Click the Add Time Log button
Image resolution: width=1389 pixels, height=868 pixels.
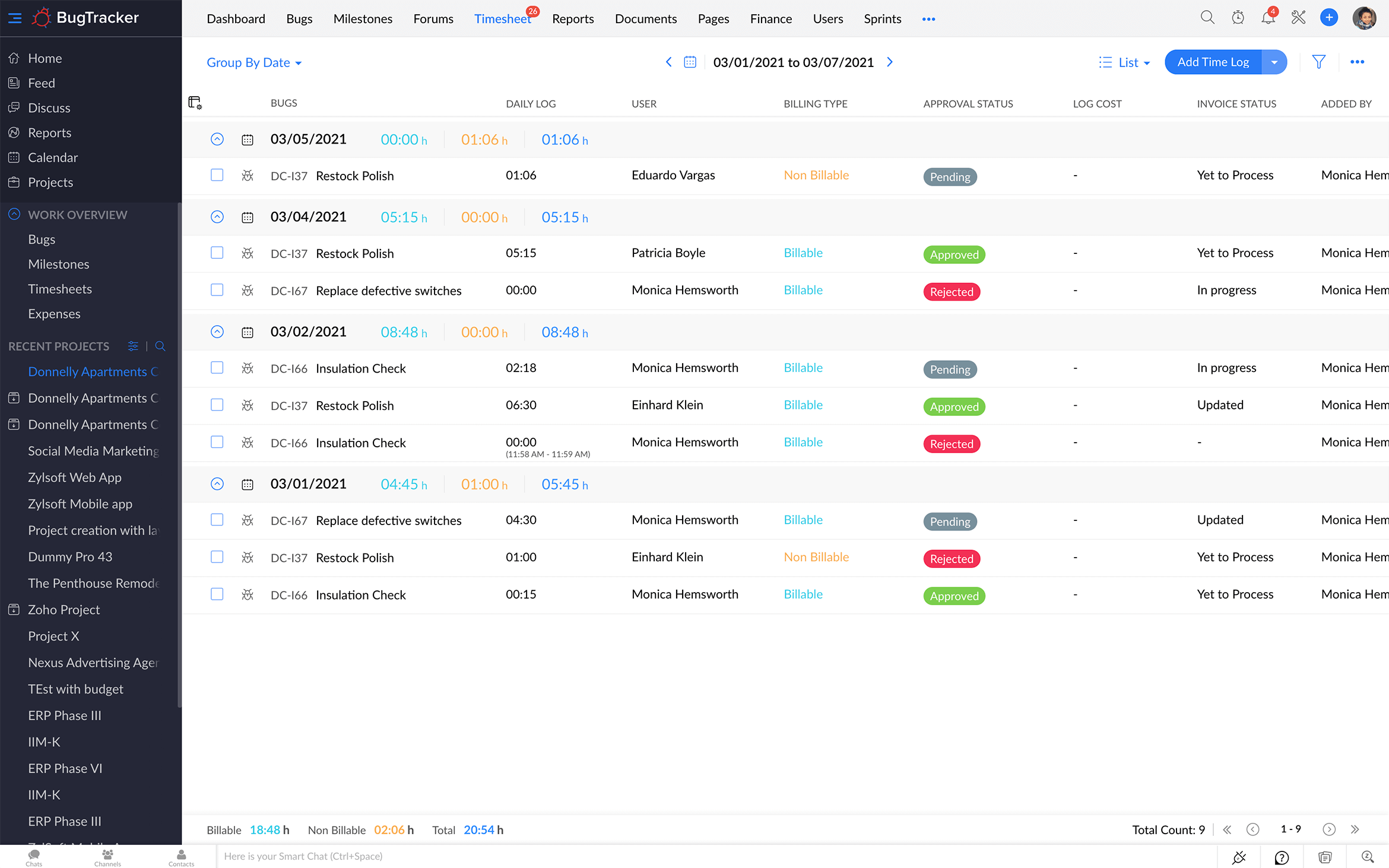pyautogui.click(x=1213, y=62)
